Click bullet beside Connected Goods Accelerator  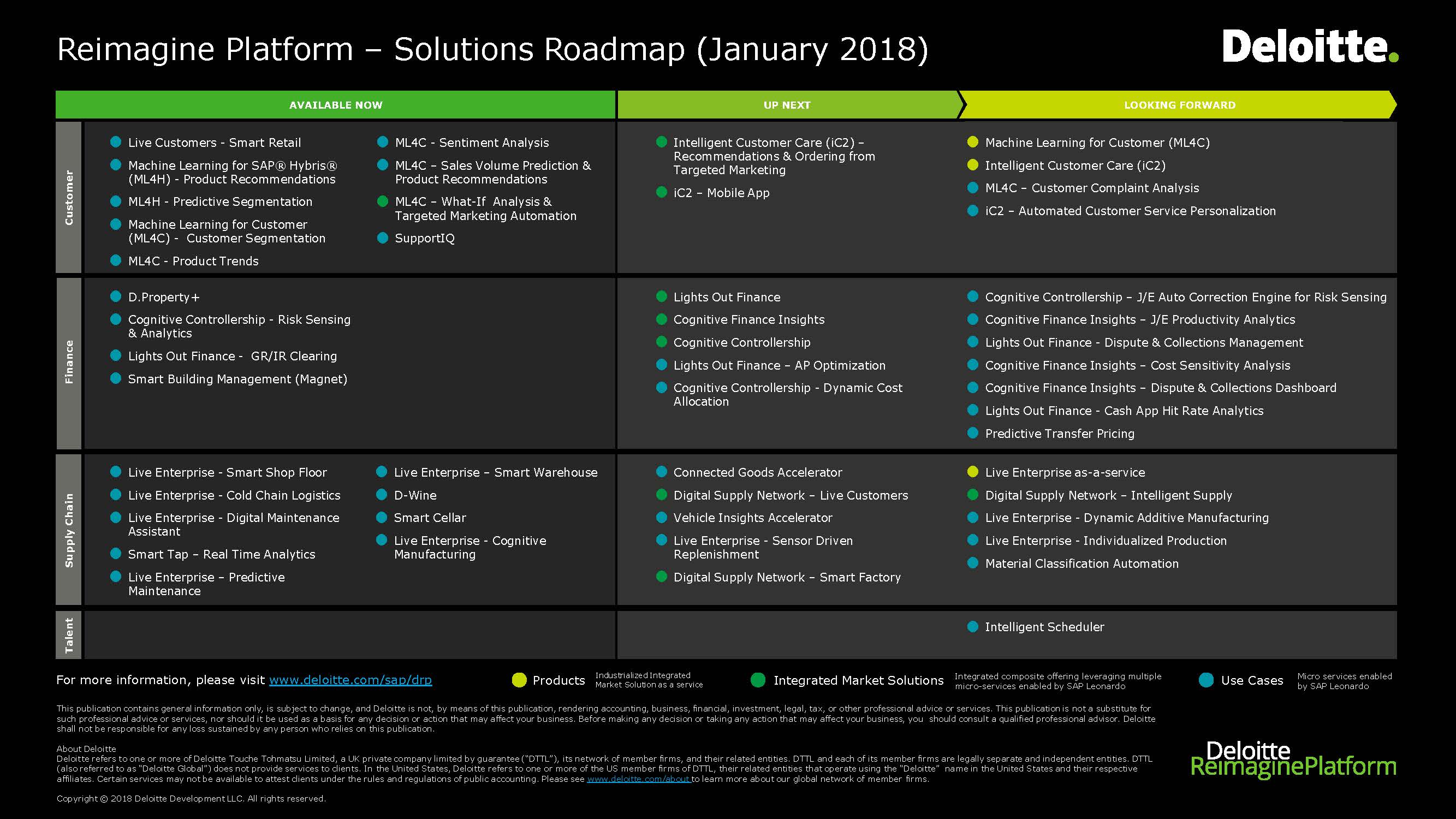[x=661, y=471]
